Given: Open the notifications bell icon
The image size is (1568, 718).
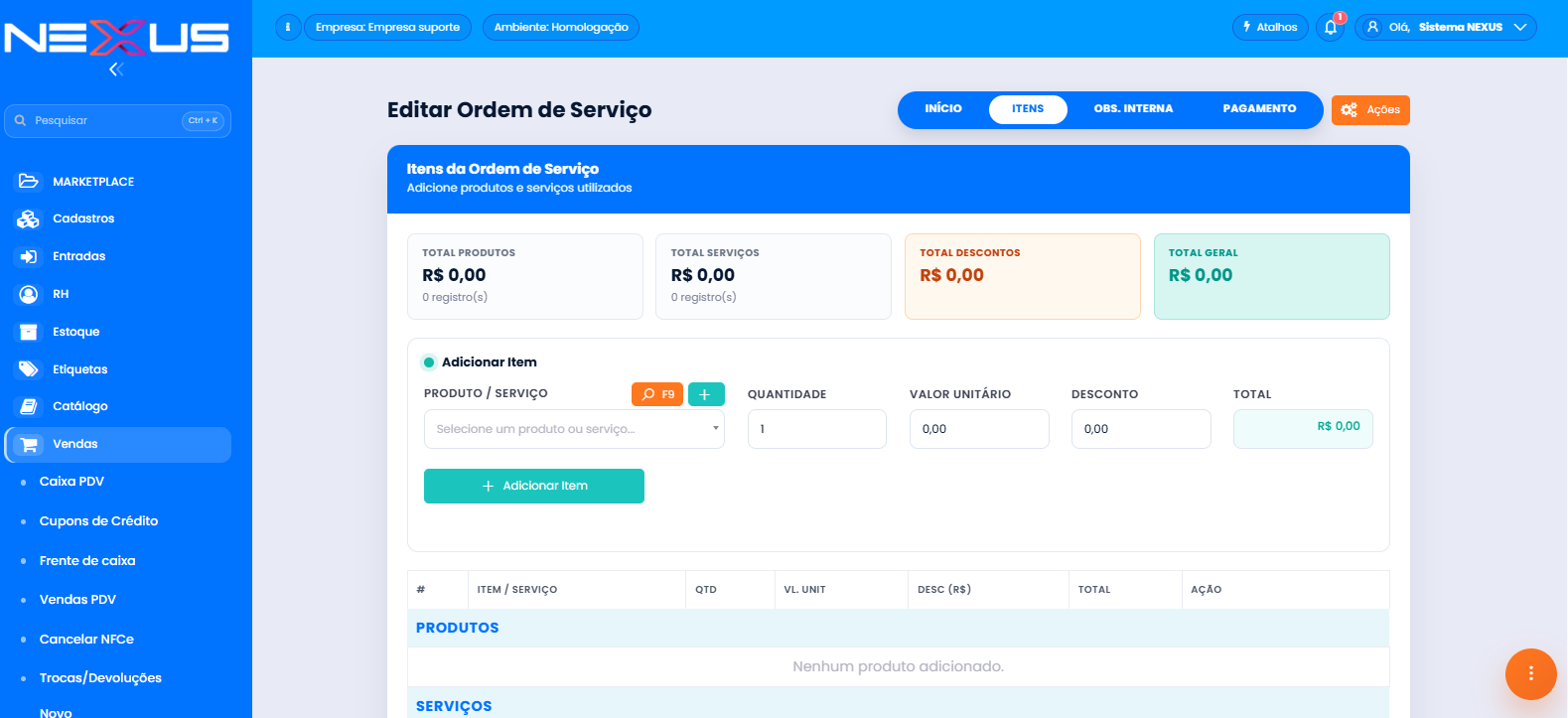Looking at the screenshot, I should (1331, 27).
